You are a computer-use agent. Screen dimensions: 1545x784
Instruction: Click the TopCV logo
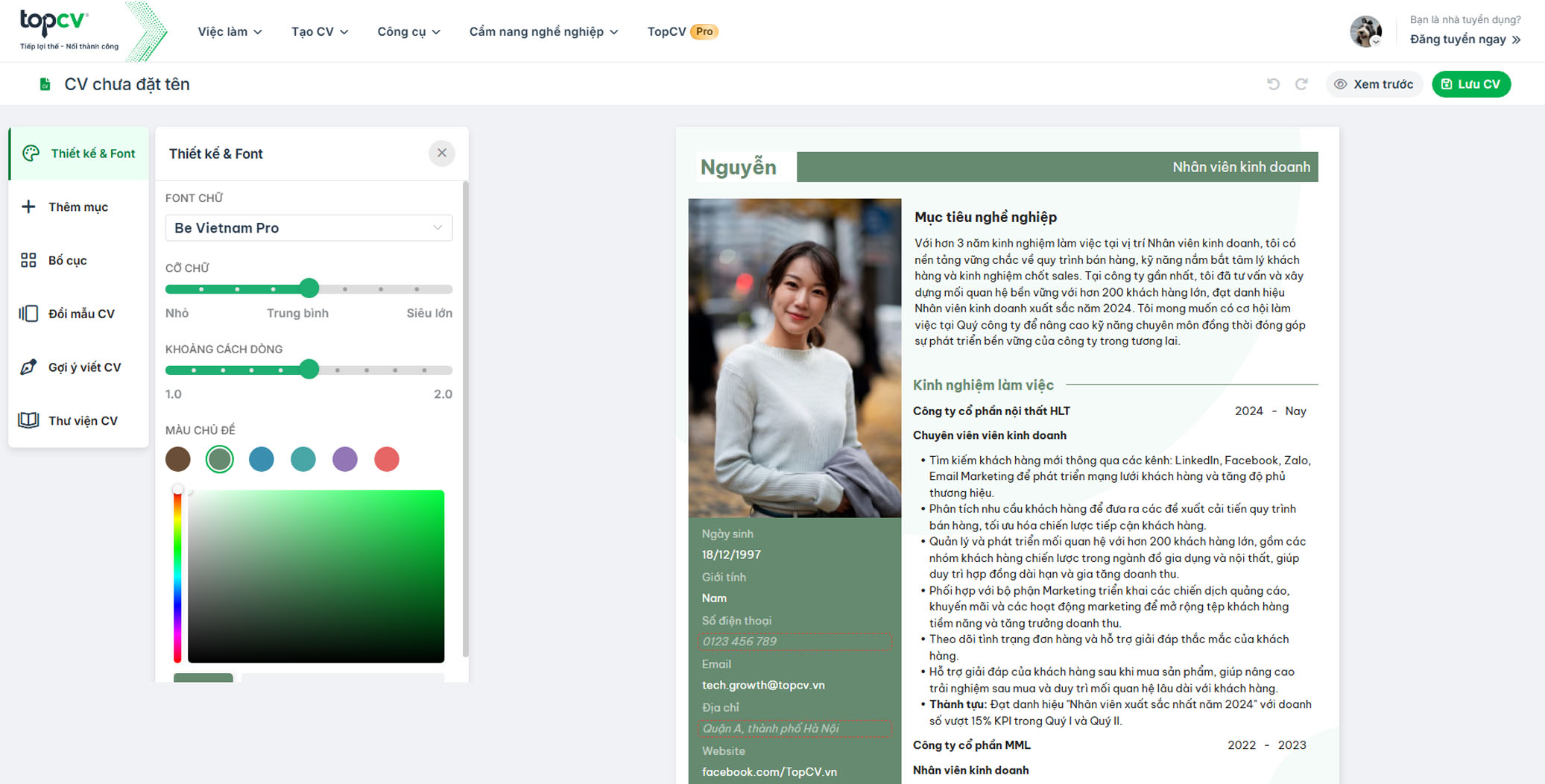click(69, 31)
